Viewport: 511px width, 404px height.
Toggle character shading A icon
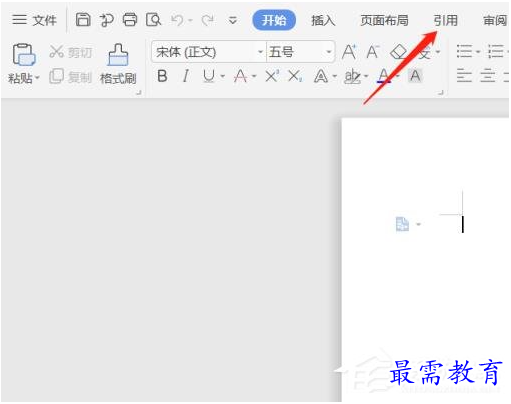415,76
